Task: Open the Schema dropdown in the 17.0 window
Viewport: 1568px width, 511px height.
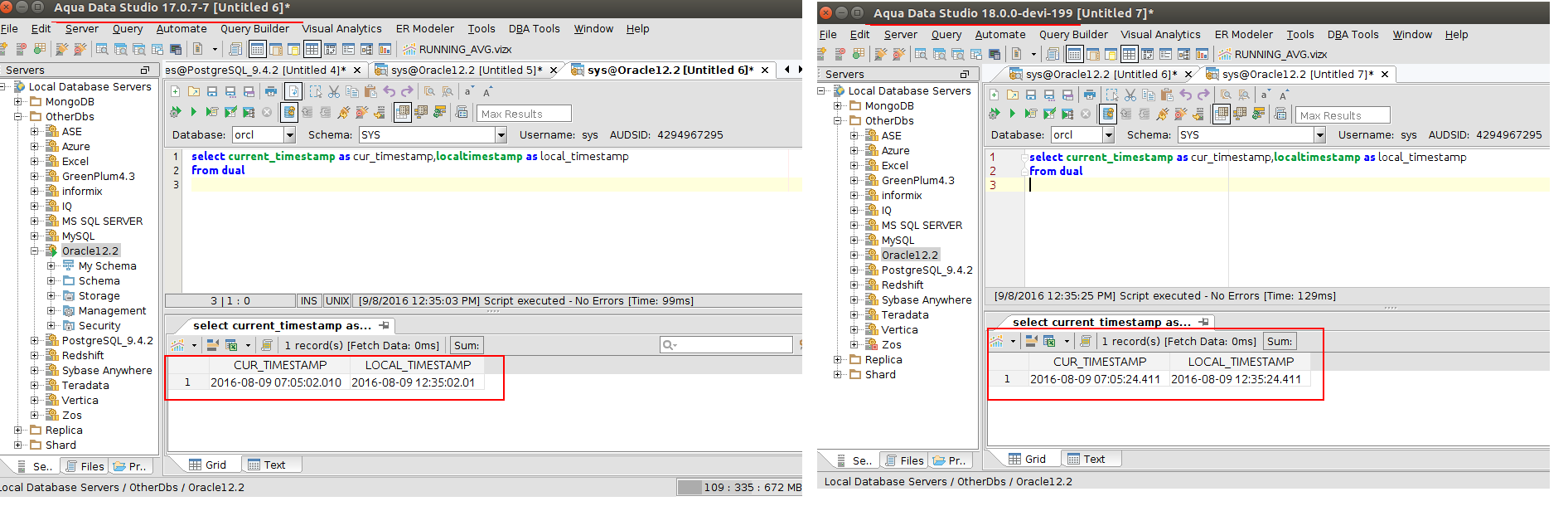Action: pyautogui.click(x=501, y=134)
